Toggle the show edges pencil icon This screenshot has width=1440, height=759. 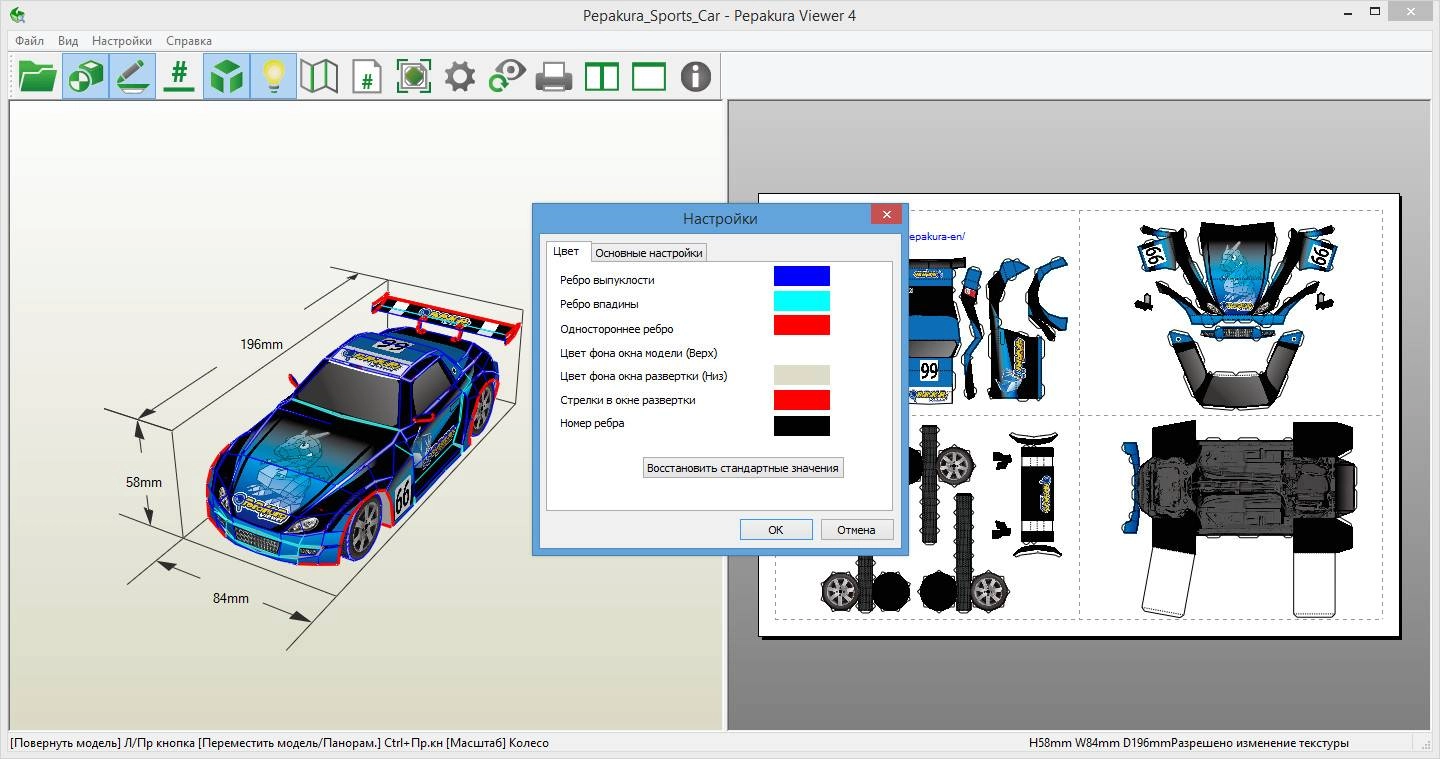coord(132,76)
